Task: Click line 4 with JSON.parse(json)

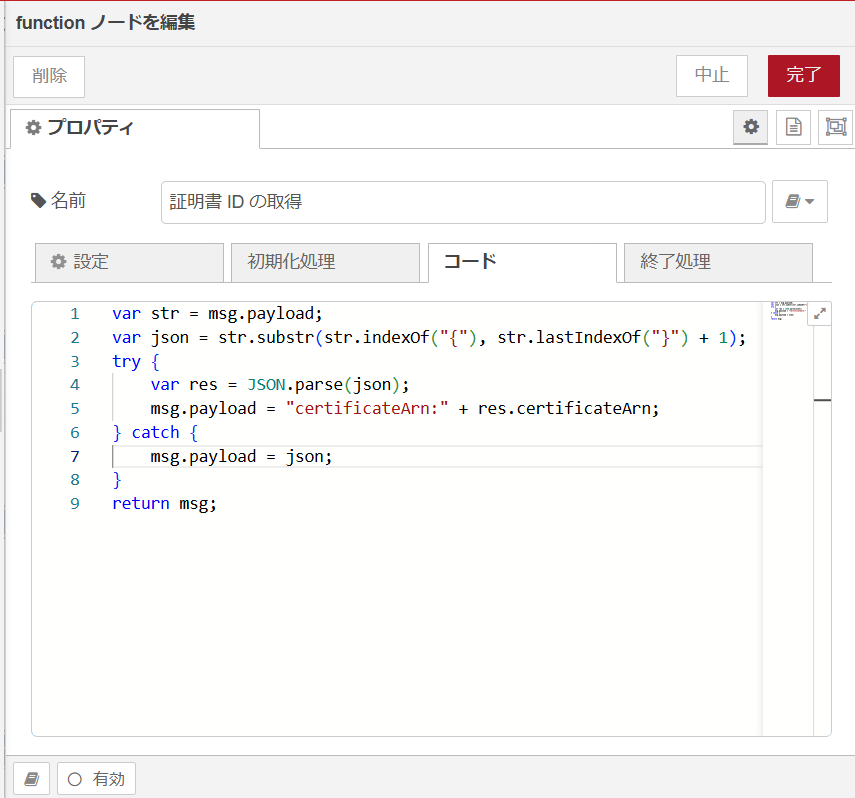Action: pyautogui.click(x=280, y=385)
